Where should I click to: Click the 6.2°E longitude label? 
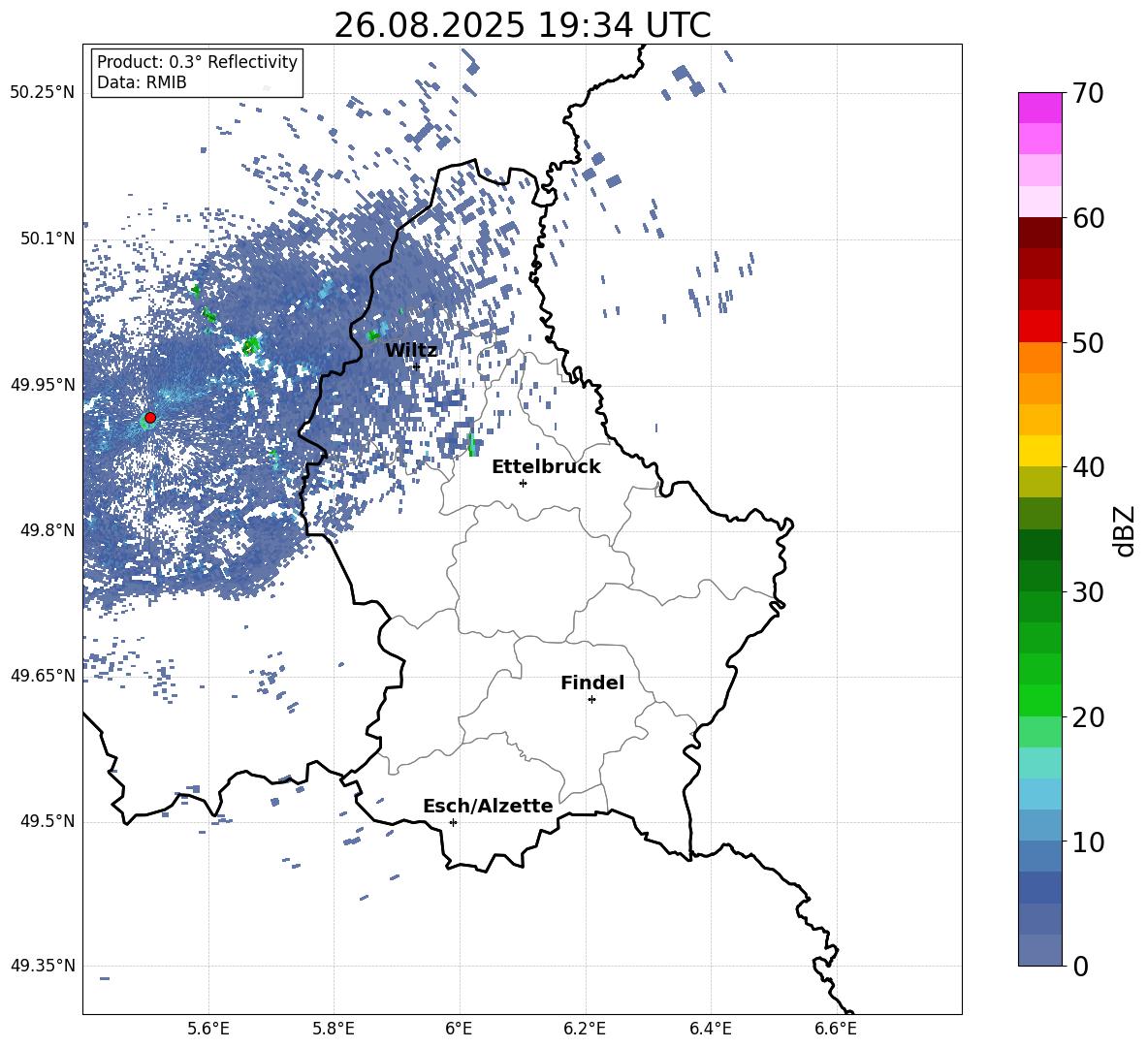(585, 1029)
